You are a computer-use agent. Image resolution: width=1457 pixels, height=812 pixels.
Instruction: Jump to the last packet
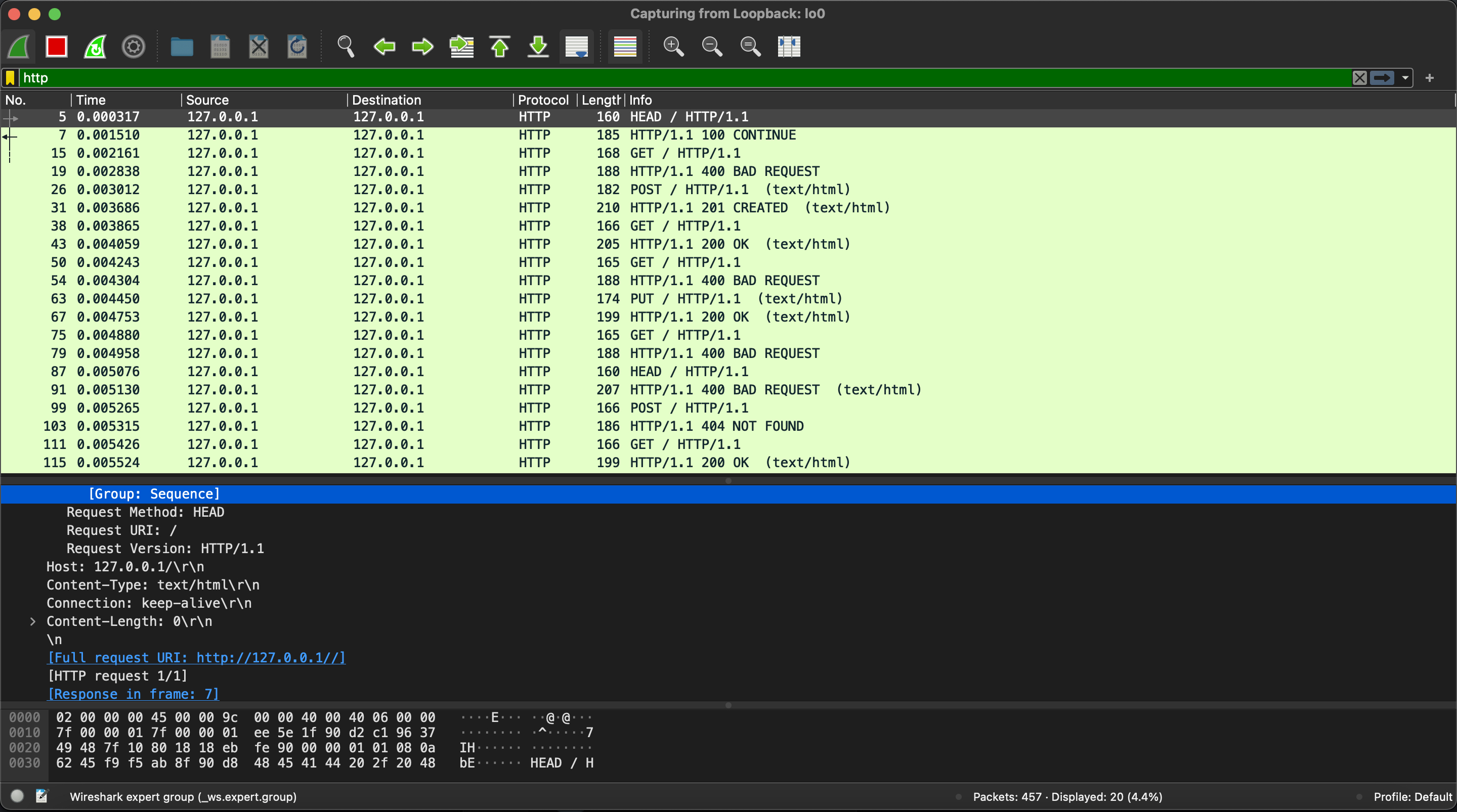tap(538, 47)
